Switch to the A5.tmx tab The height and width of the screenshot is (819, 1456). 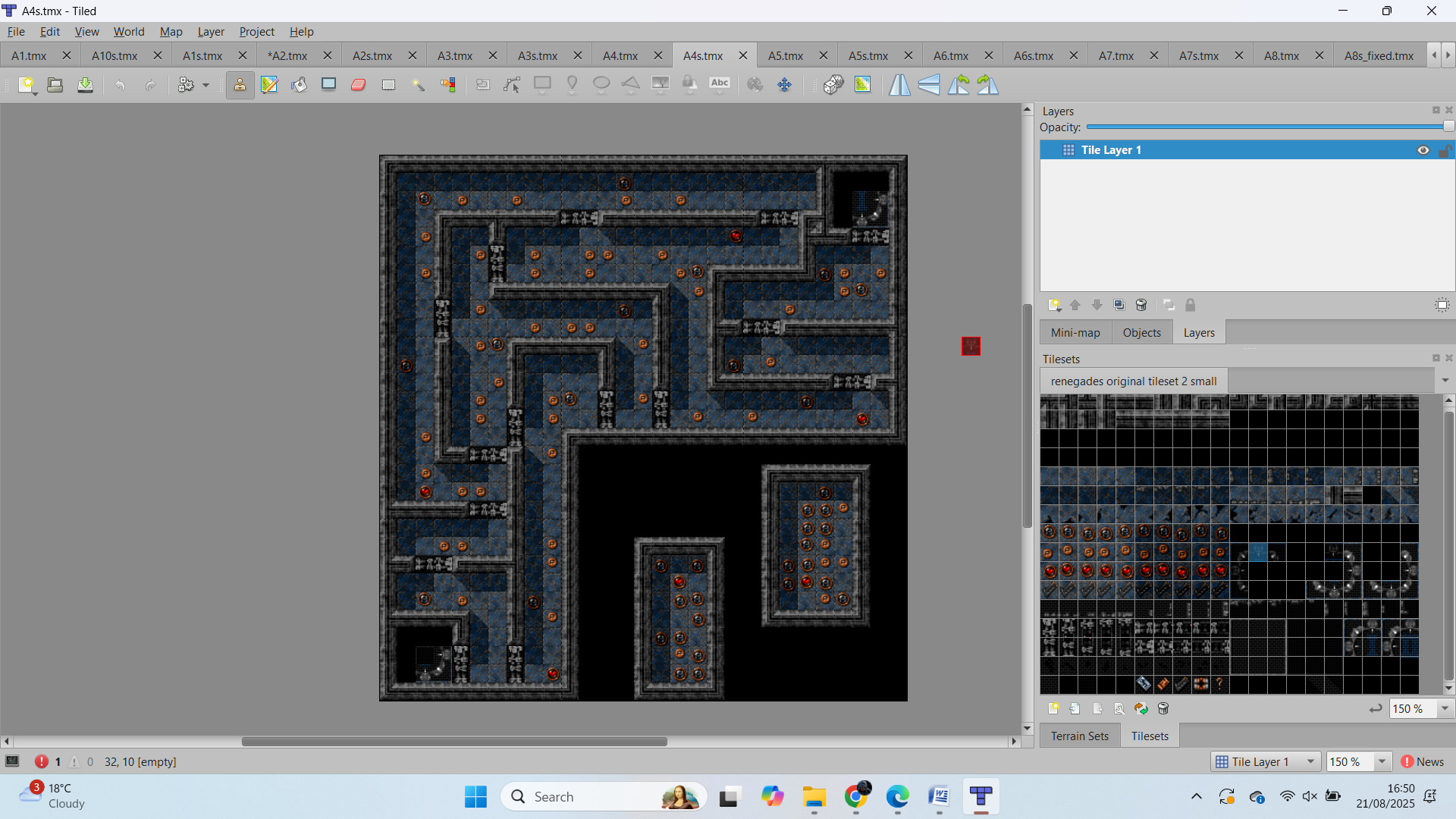(x=785, y=55)
